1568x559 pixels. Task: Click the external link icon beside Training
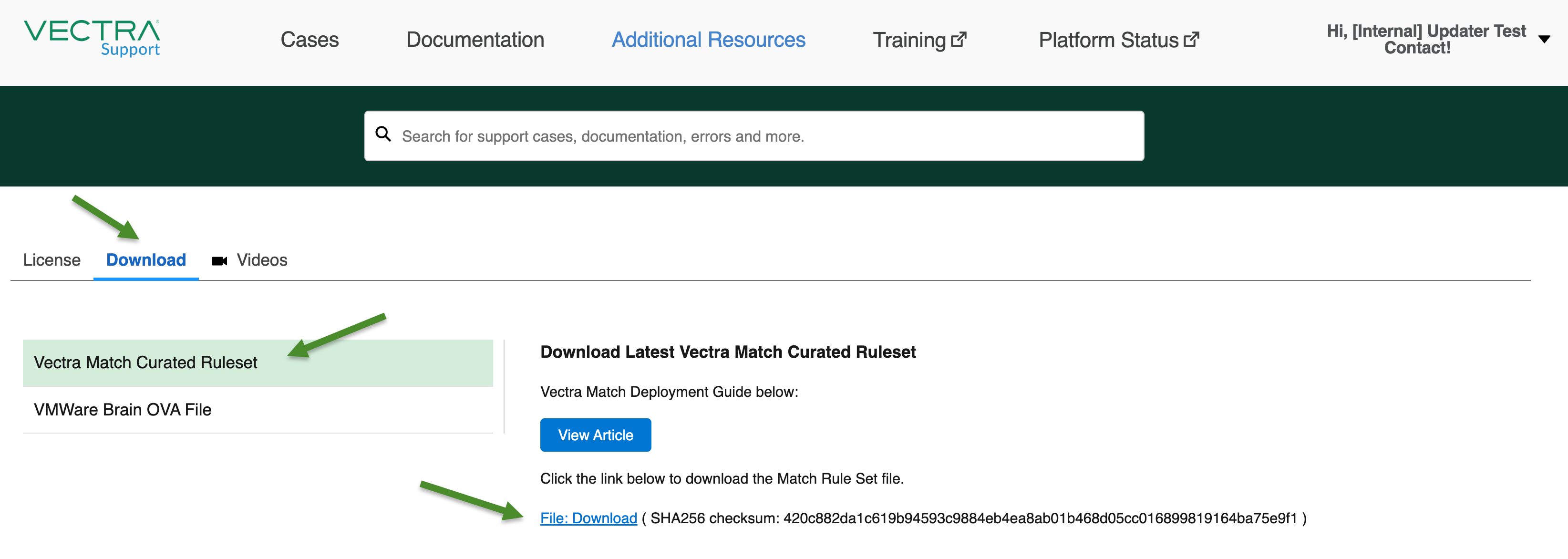[959, 40]
